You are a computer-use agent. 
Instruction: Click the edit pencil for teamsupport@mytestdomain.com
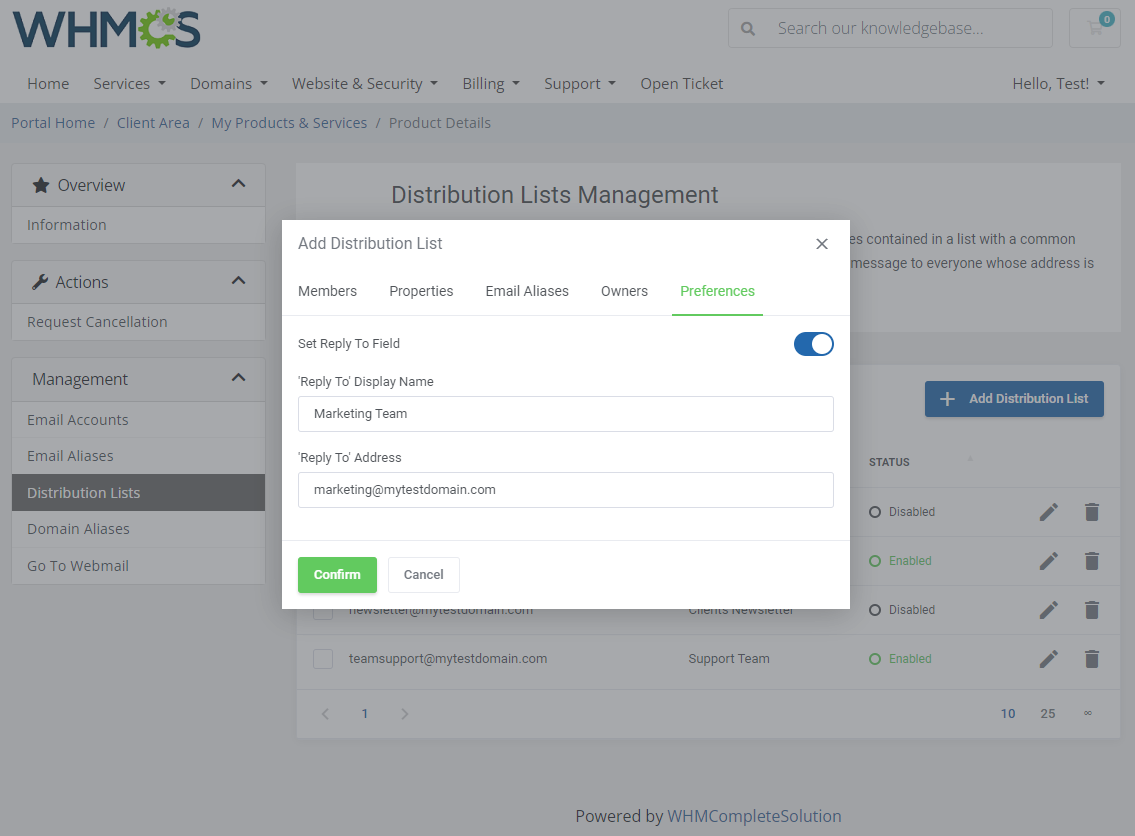[1048, 659]
